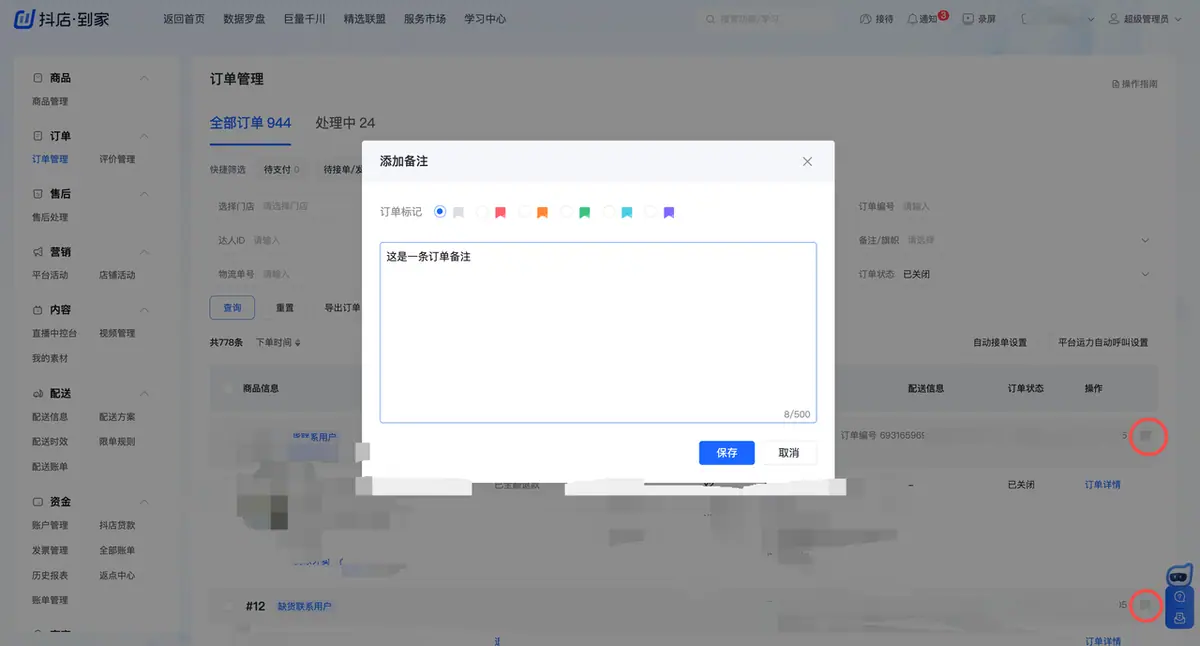
Task: Click the user avatar icon beside 超级管理员
Action: [1114, 19]
